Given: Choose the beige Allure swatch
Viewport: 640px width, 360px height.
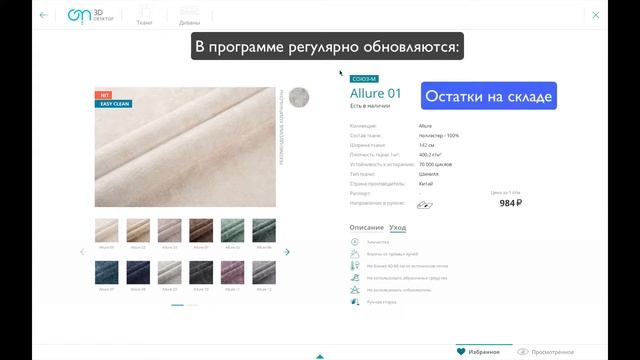Looking at the screenshot, I should [138, 230].
